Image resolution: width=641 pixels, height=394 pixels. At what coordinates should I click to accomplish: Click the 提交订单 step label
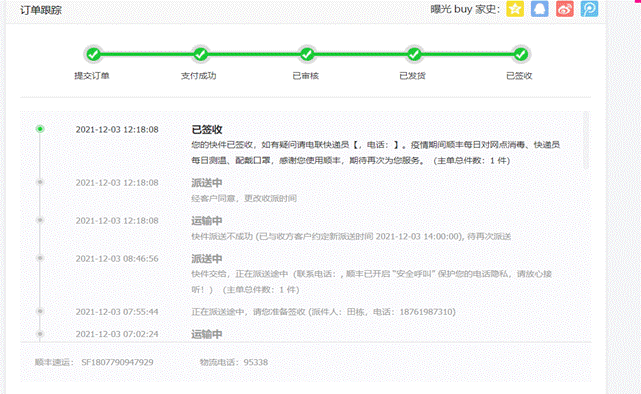pyautogui.click(x=92, y=76)
